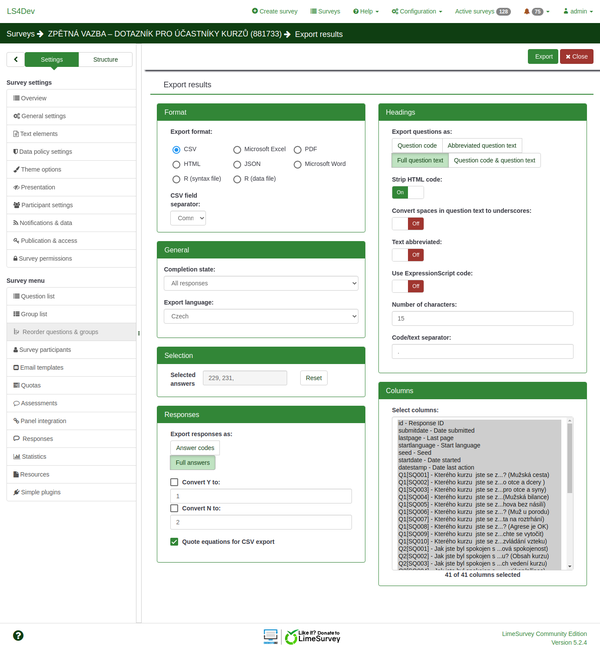Screen dimensions: 600x649
Task: Open the Export language dropdown
Action: tap(260, 316)
